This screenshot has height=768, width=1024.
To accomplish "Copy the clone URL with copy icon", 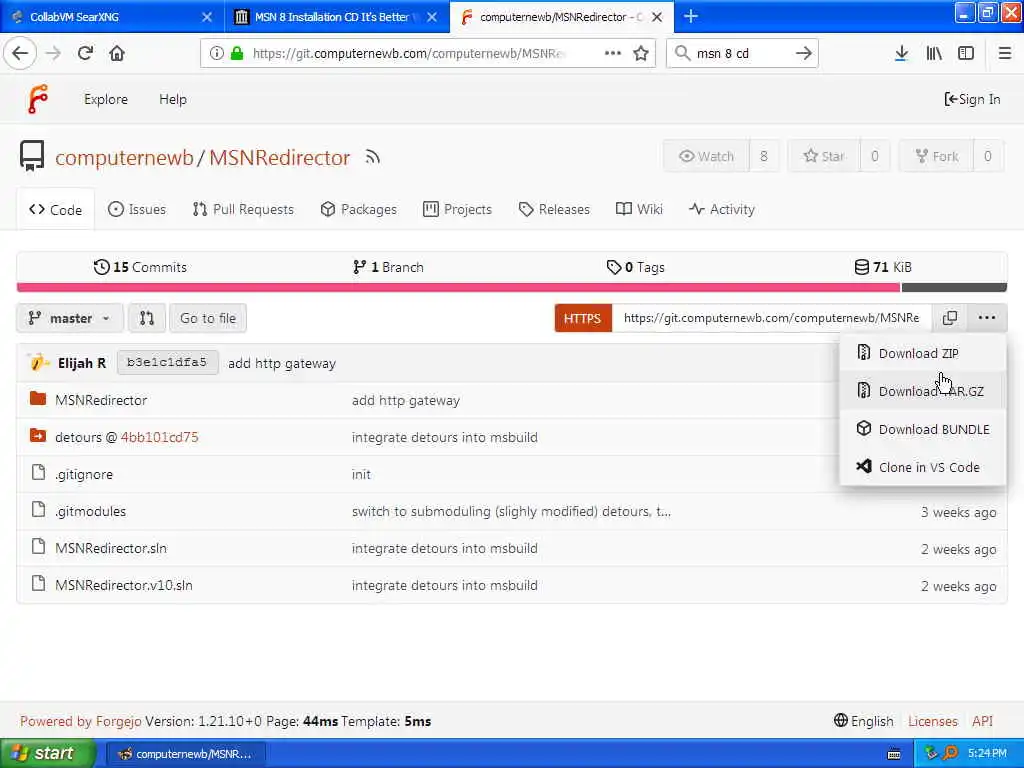I will pyautogui.click(x=950, y=318).
